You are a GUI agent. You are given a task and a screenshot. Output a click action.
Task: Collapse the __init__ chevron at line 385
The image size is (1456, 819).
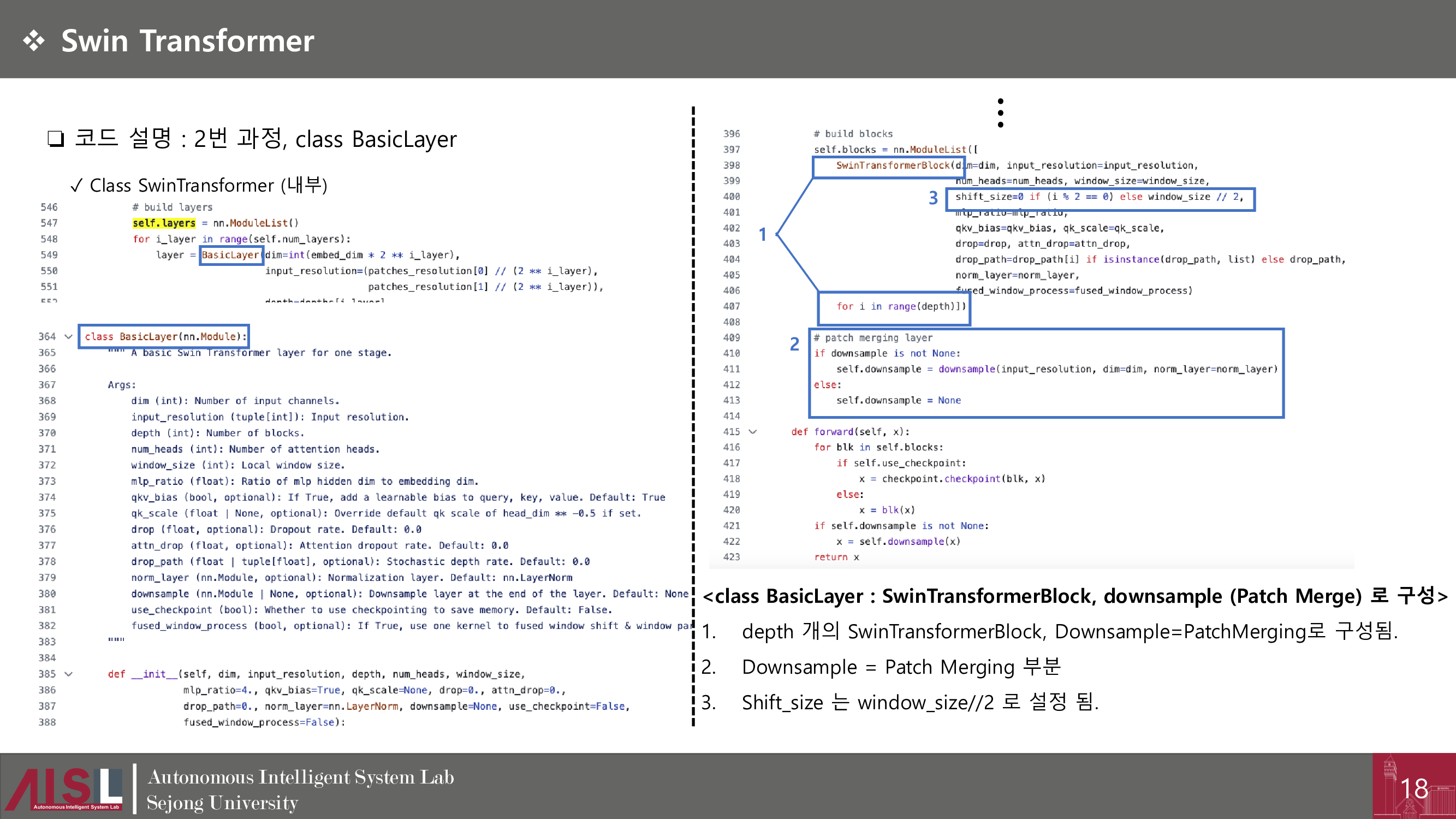(x=68, y=674)
